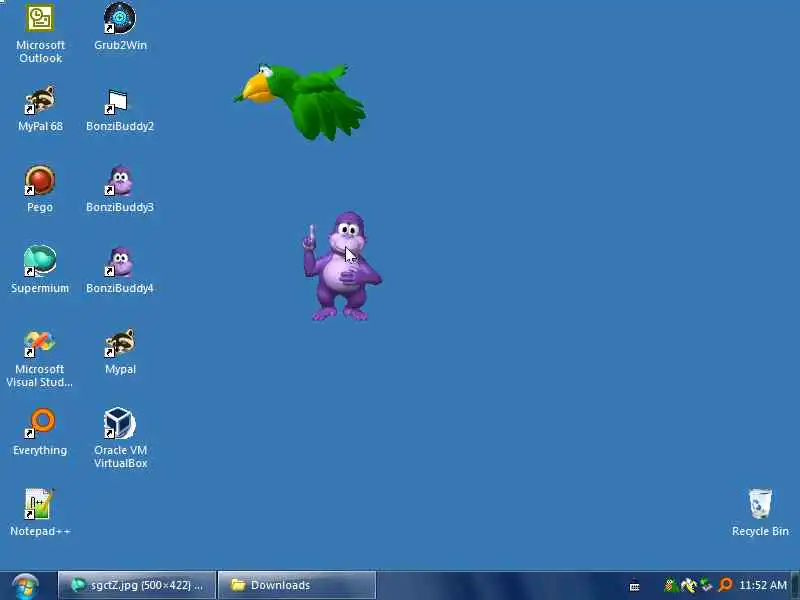Click the purple Bonzi gorilla character
Image resolution: width=800 pixels, height=600 pixels.
point(341,266)
